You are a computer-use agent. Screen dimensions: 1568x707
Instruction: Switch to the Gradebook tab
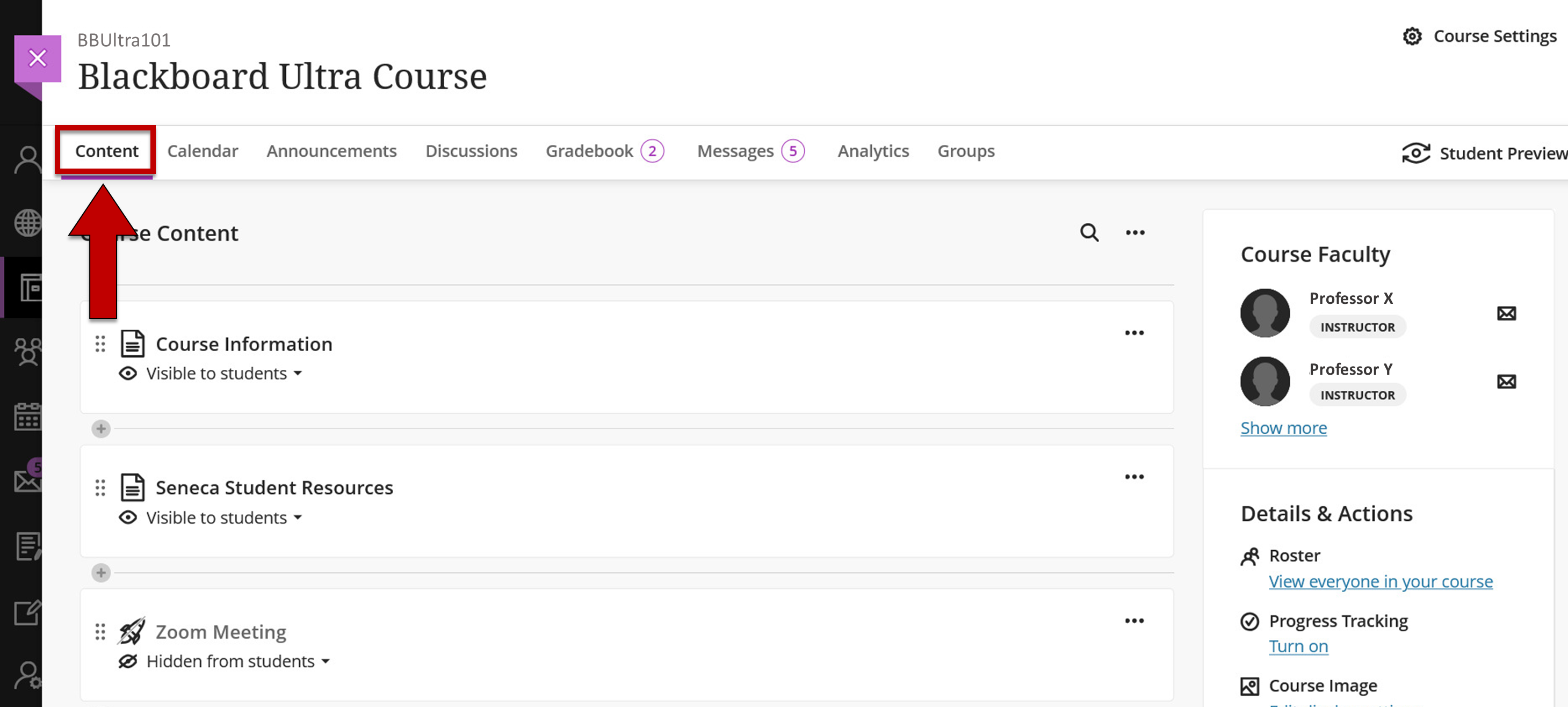point(589,151)
